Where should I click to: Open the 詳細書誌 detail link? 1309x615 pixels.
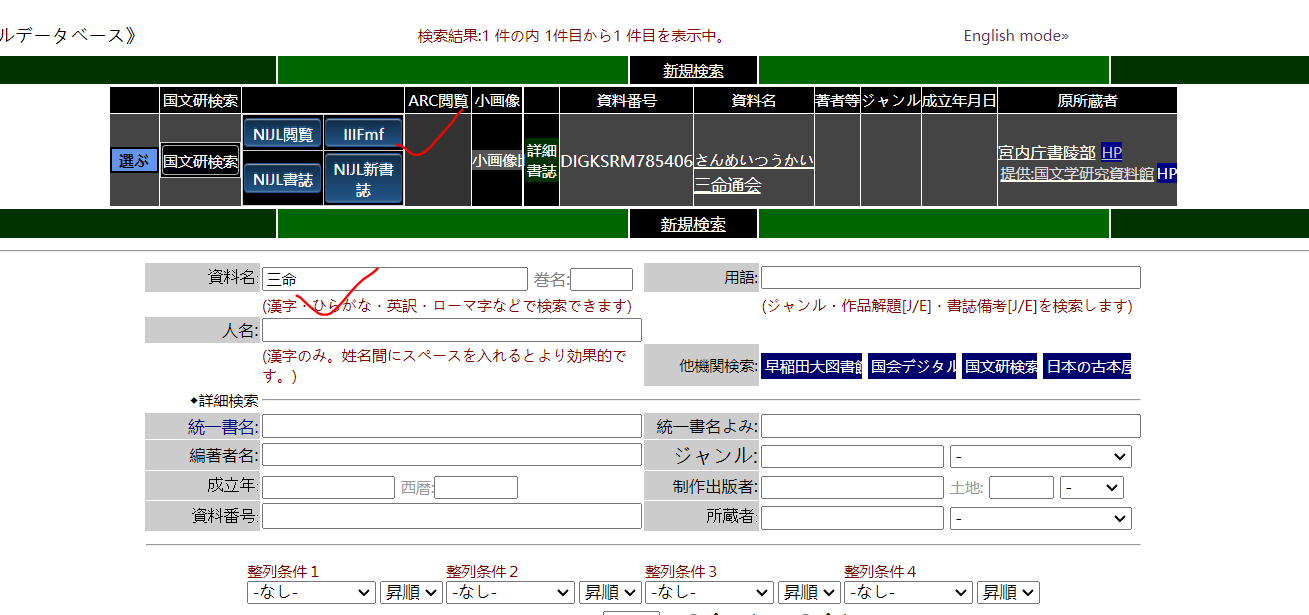point(541,161)
